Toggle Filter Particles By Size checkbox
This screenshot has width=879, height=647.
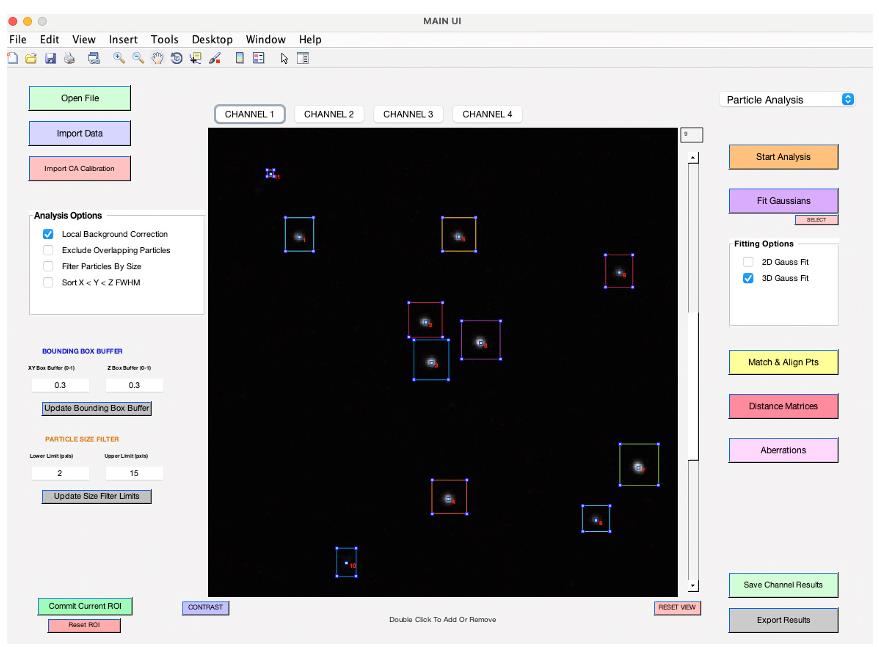pos(48,266)
